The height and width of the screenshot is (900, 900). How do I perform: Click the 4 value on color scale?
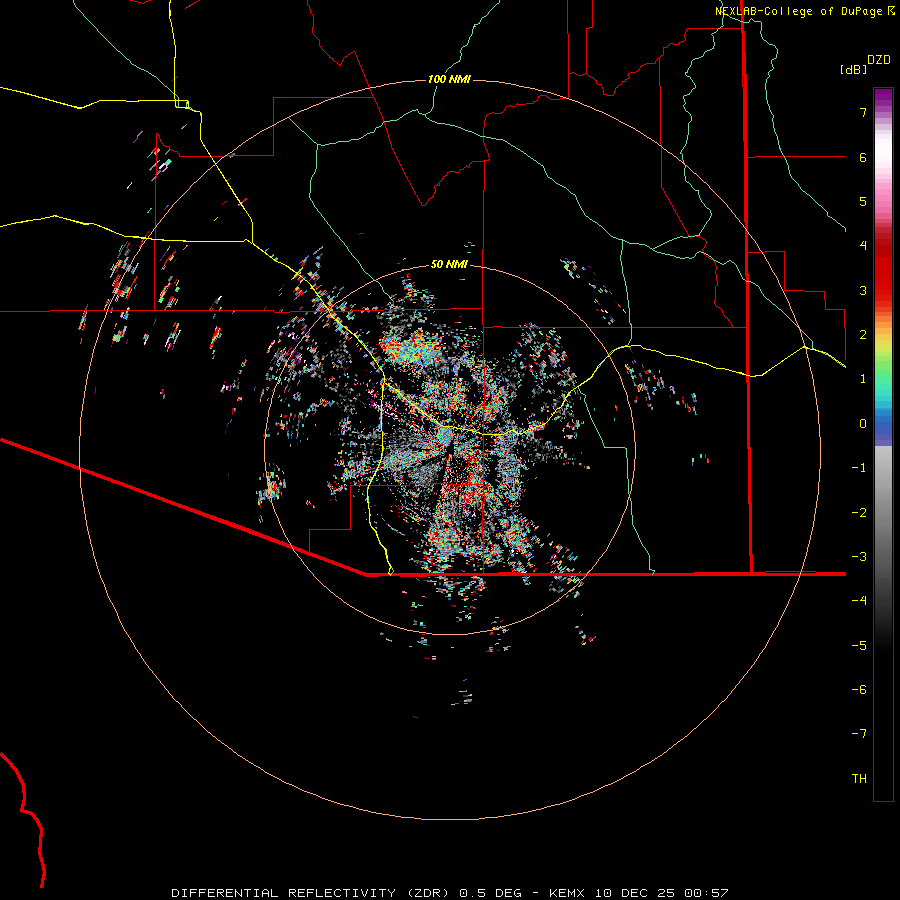tap(863, 246)
